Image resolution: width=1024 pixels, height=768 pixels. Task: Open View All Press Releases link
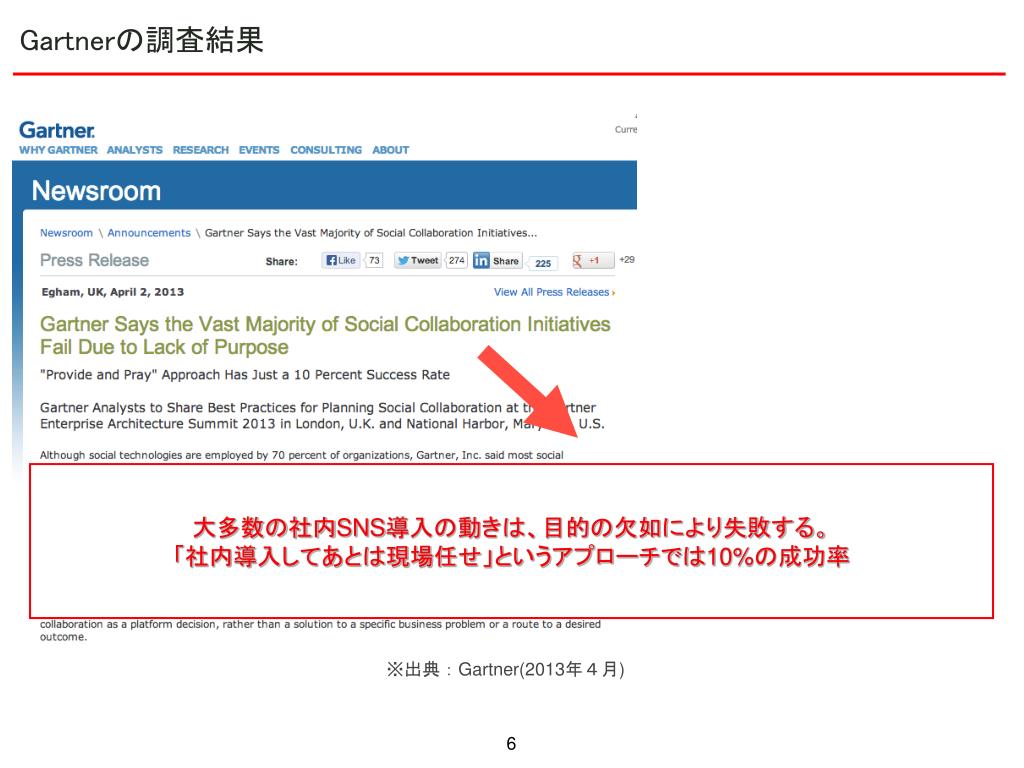coord(554,292)
